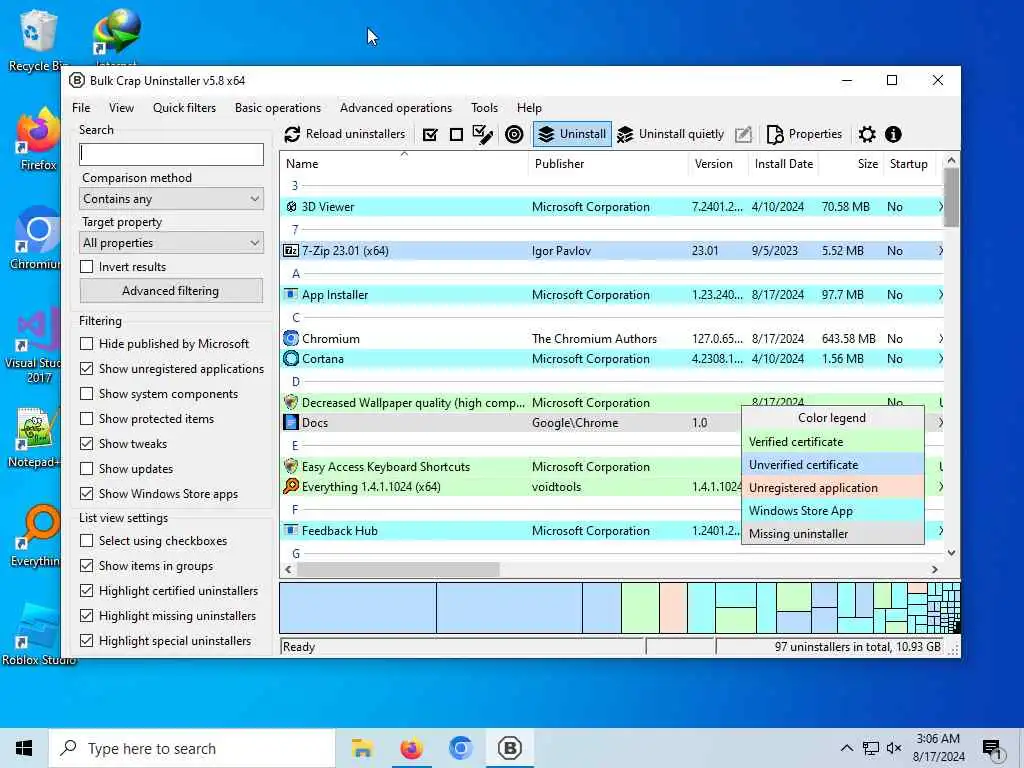Sort by the Version column header
The image size is (1024, 768).
pyautogui.click(x=718, y=164)
